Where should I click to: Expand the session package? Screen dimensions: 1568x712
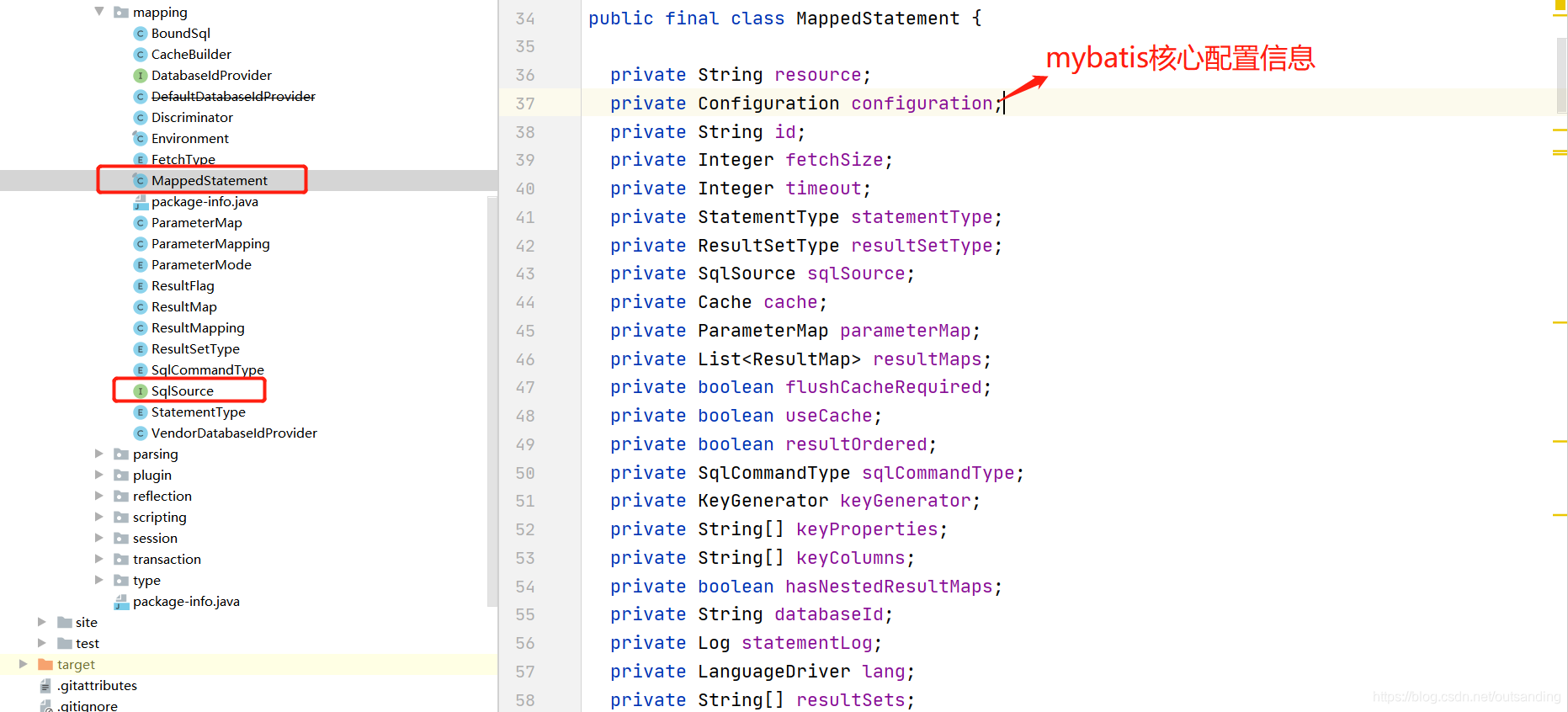[99, 538]
